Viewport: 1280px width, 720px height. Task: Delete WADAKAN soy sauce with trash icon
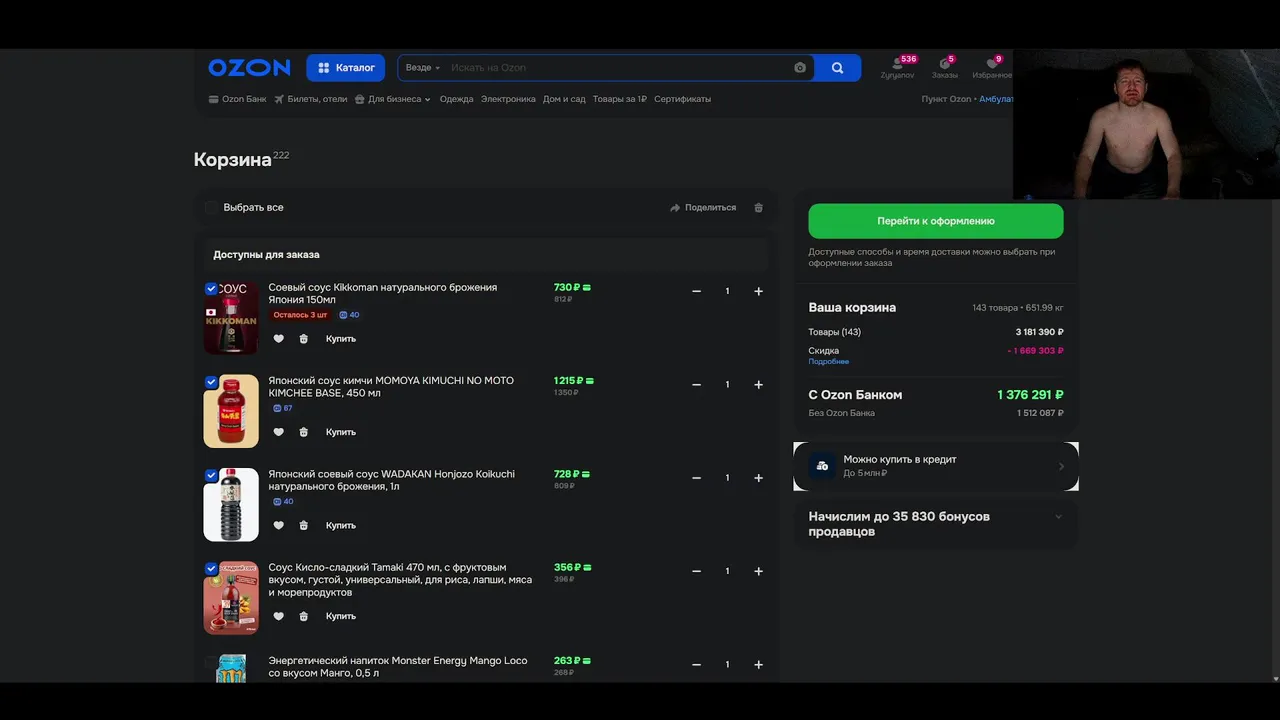(304, 525)
